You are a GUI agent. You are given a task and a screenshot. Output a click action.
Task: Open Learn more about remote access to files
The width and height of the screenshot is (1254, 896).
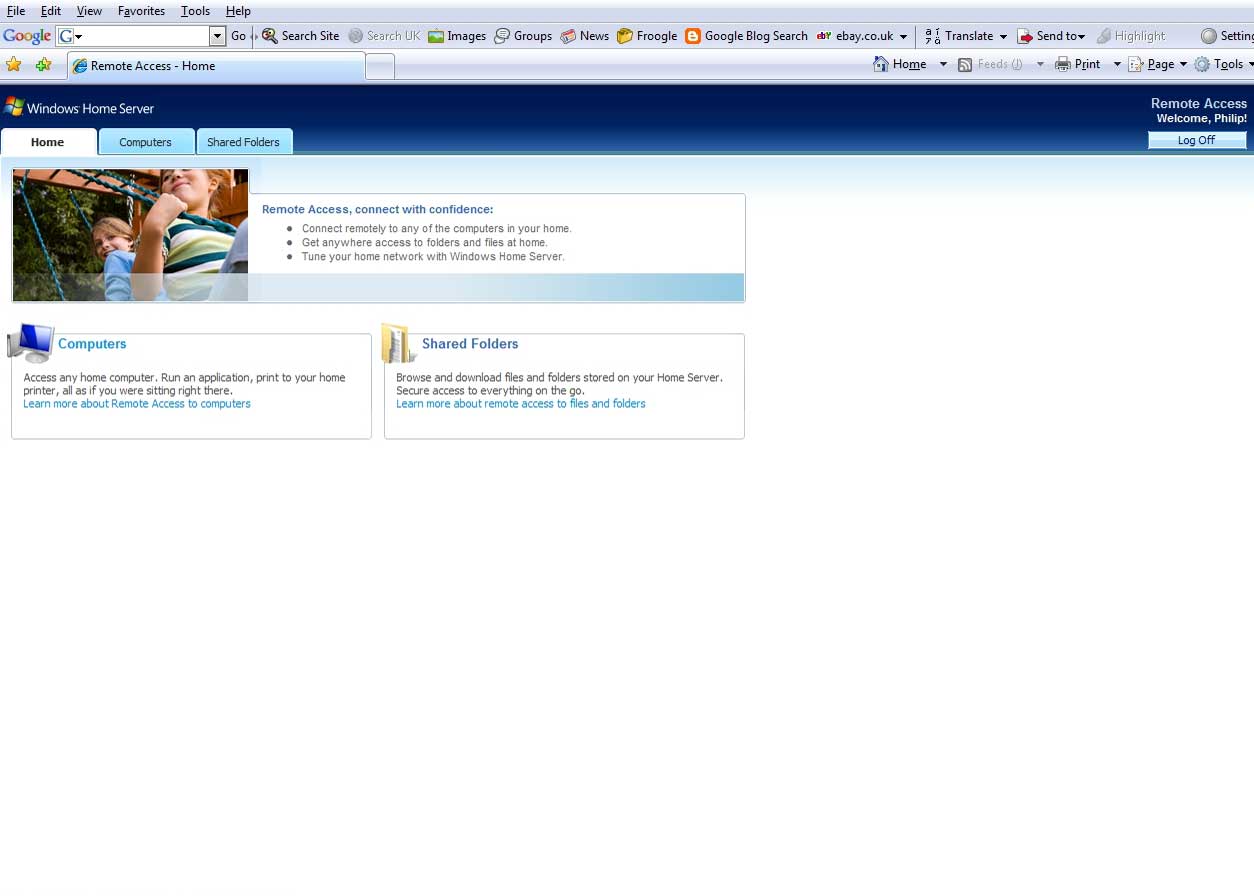point(521,404)
